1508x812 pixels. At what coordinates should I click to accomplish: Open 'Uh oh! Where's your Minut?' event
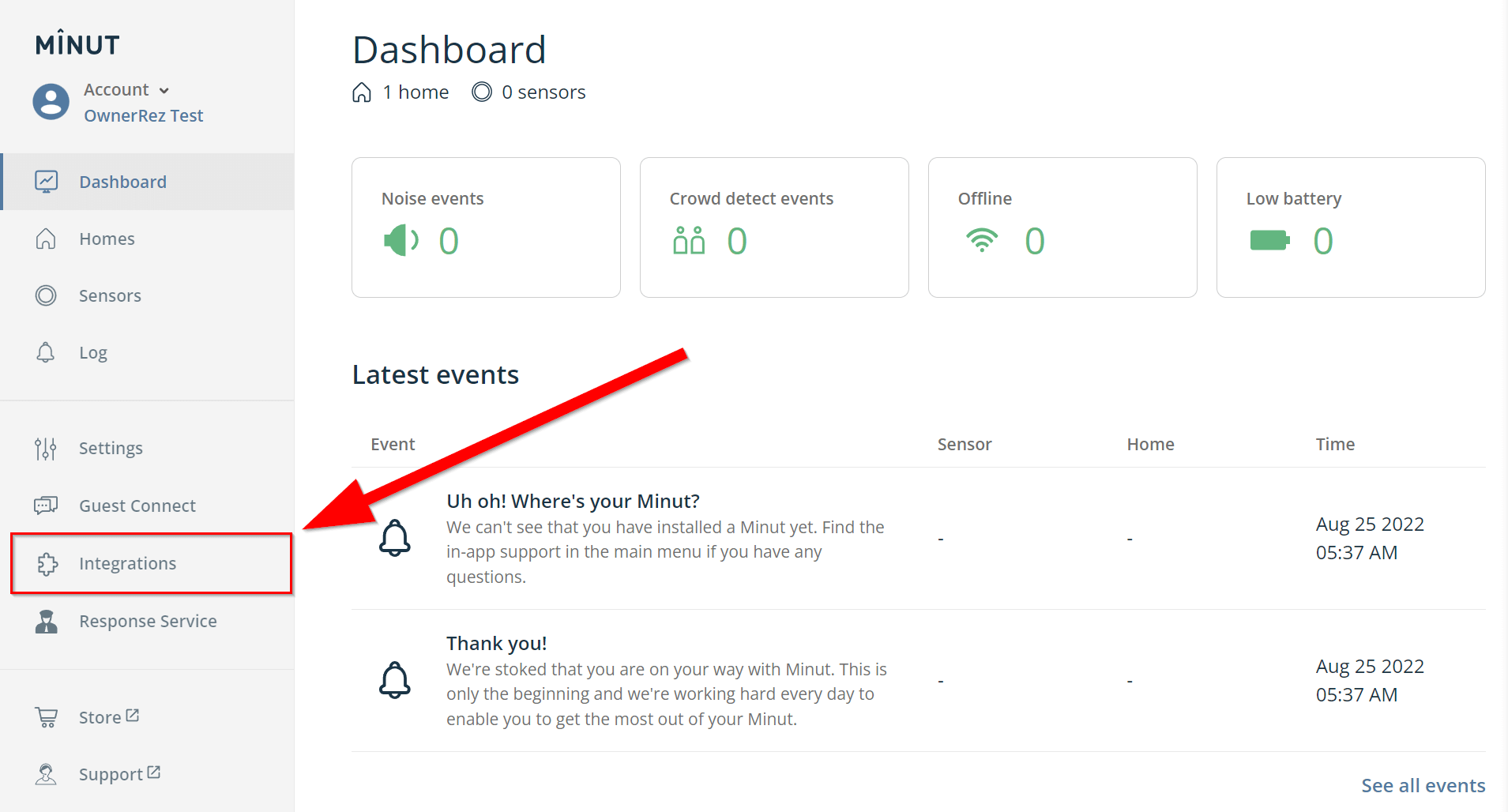(x=573, y=501)
